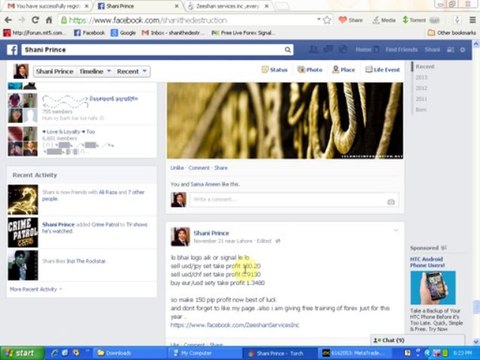
Task: Go back with browser back arrow
Action: pyautogui.click(x=8, y=20)
